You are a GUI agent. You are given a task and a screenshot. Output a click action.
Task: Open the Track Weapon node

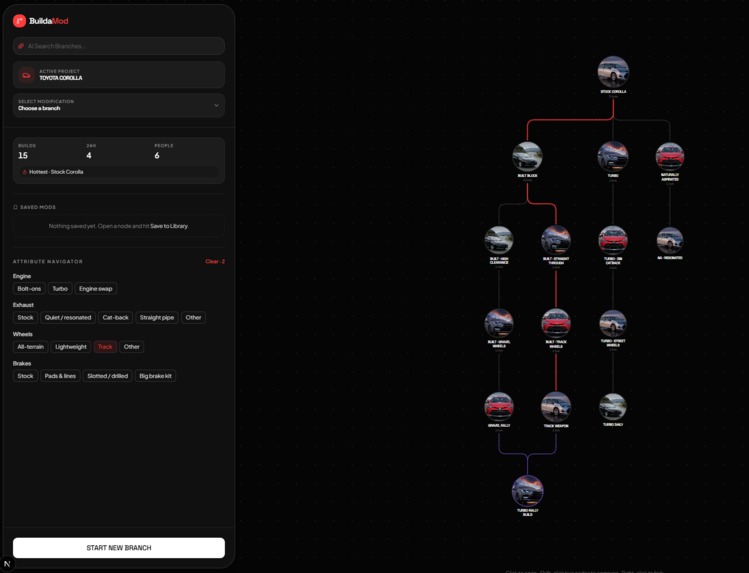pos(556,407)
